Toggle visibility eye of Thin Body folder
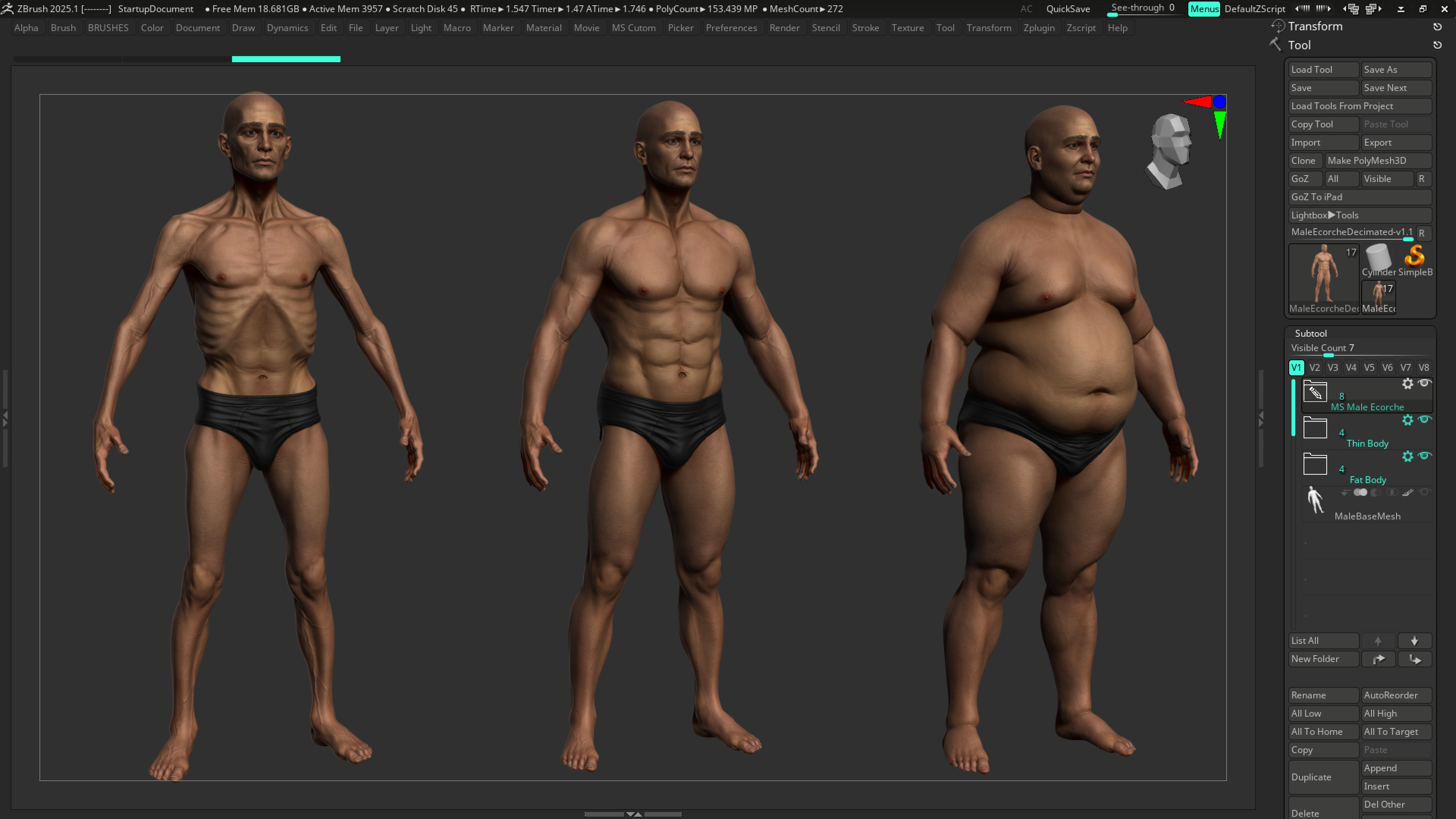The width and height of the screenshot is (1456, 819). click(x=1425, y=419)
